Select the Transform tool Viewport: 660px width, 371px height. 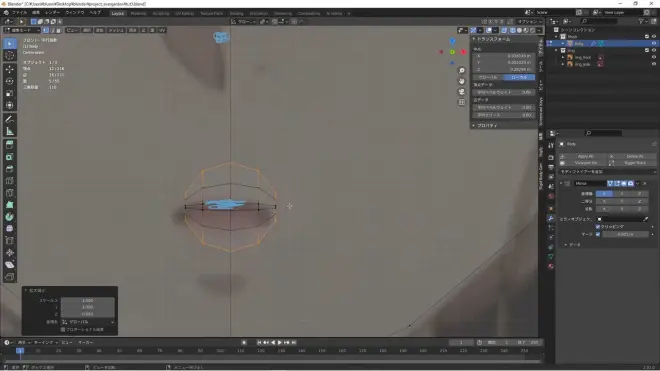10,105
